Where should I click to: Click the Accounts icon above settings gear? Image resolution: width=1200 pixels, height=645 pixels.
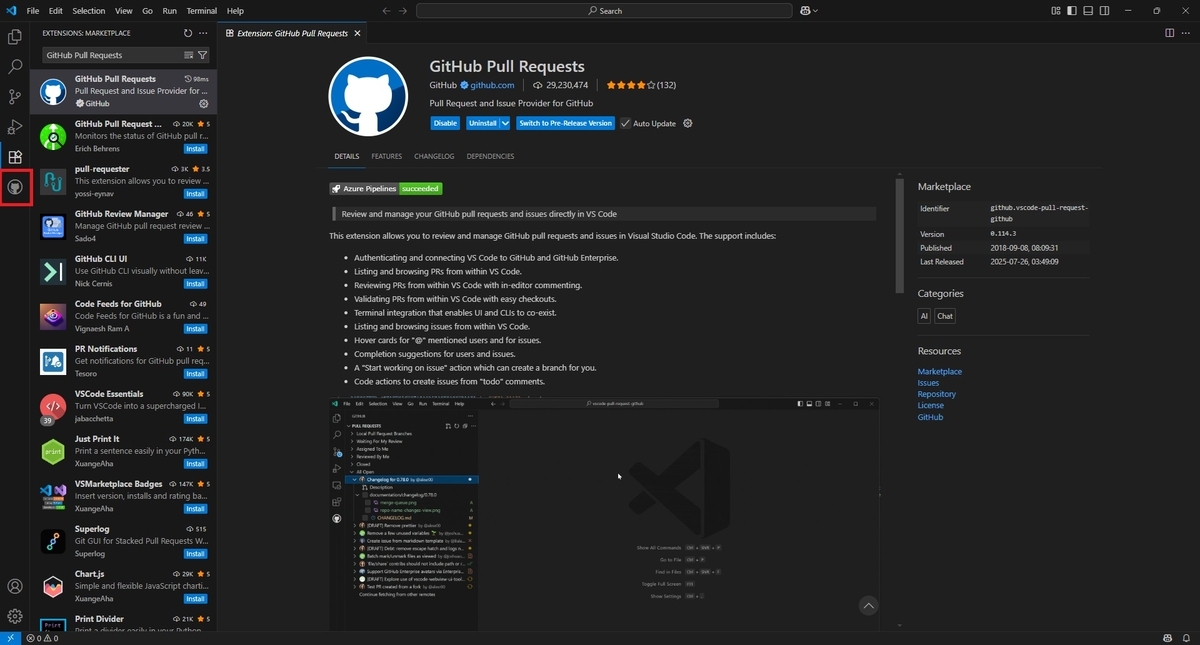[14, 587]
